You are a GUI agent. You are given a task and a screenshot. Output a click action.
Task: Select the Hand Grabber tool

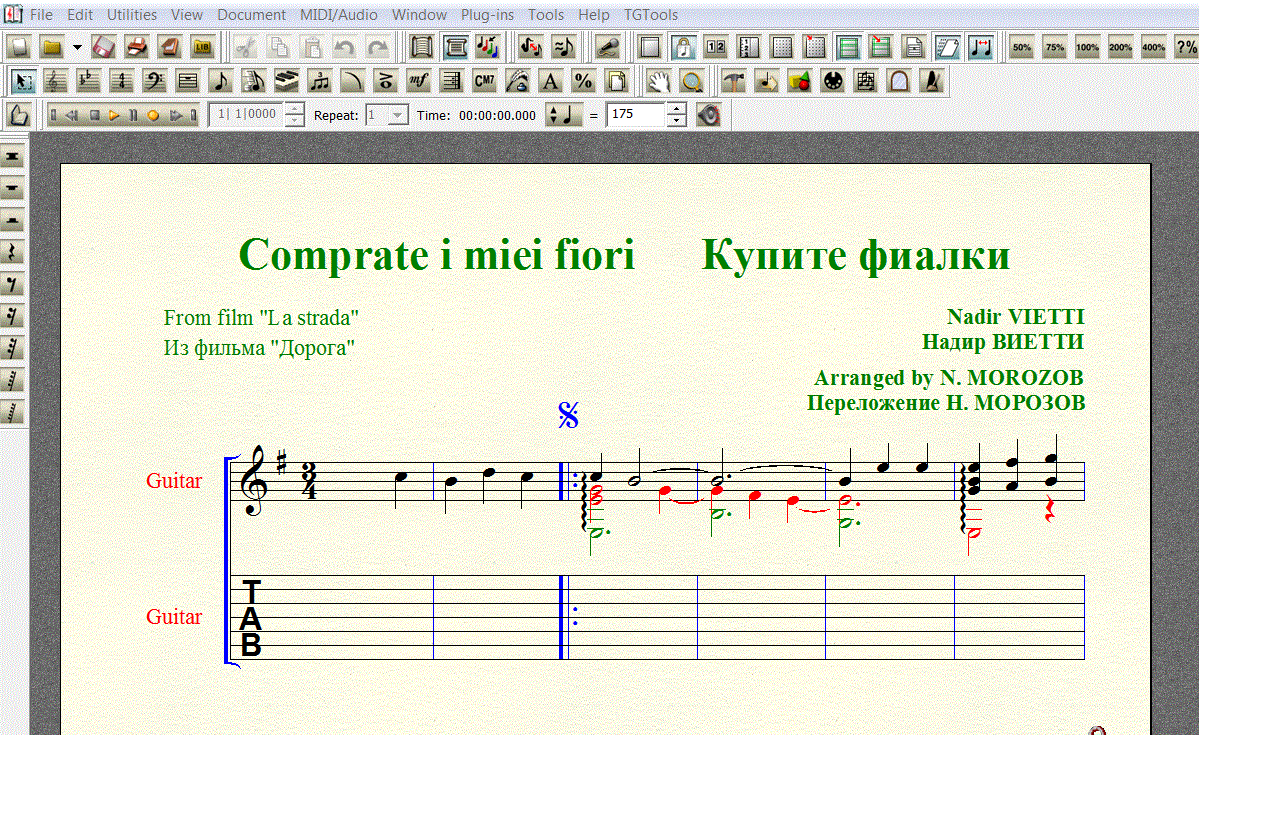(657, 81)
